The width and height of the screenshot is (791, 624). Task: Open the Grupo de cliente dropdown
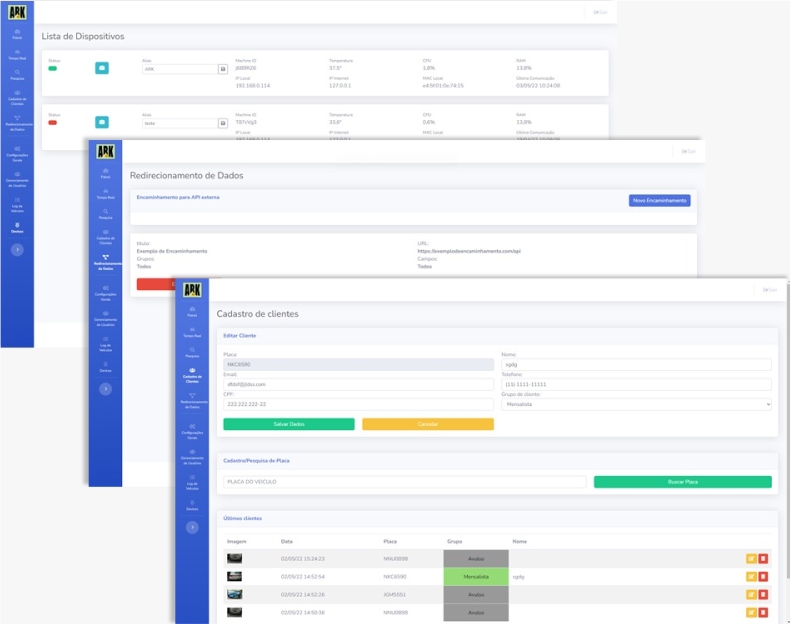(x=636, y=404)
